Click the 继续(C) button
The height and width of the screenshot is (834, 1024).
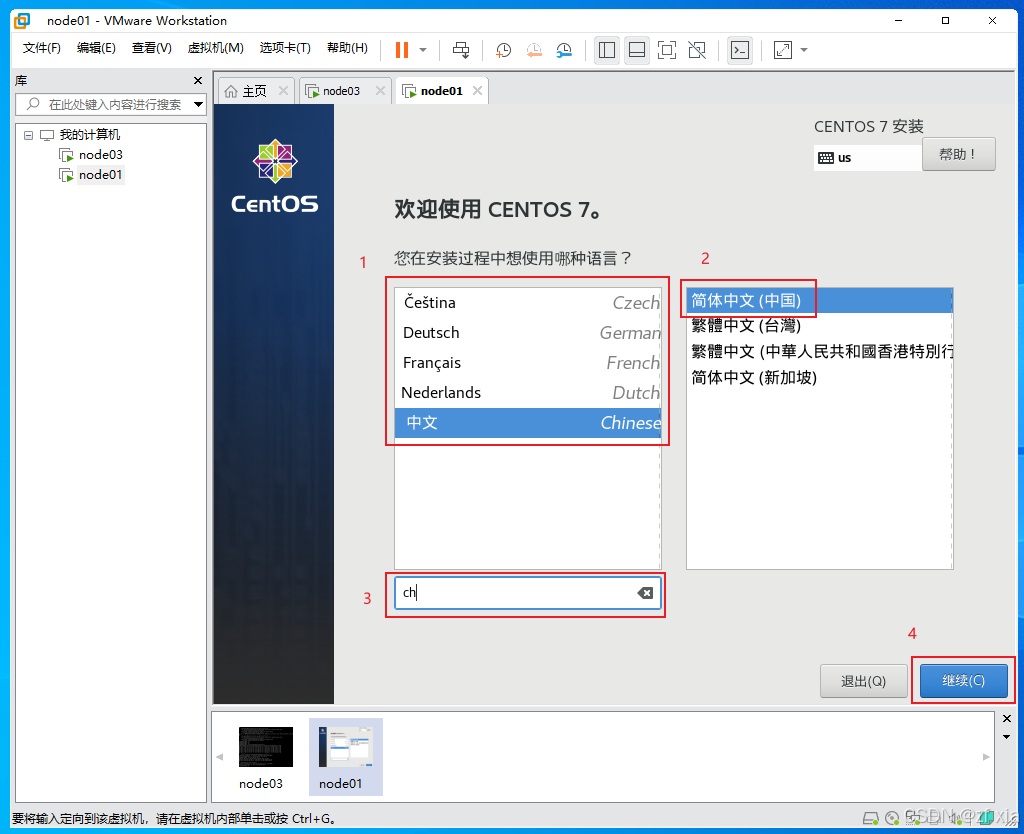[963, 681]
